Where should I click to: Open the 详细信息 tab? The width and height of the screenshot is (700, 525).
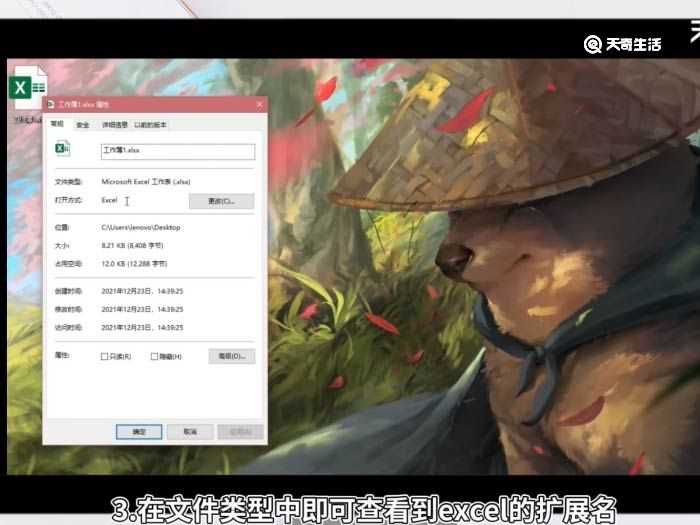tap(115, 125)
